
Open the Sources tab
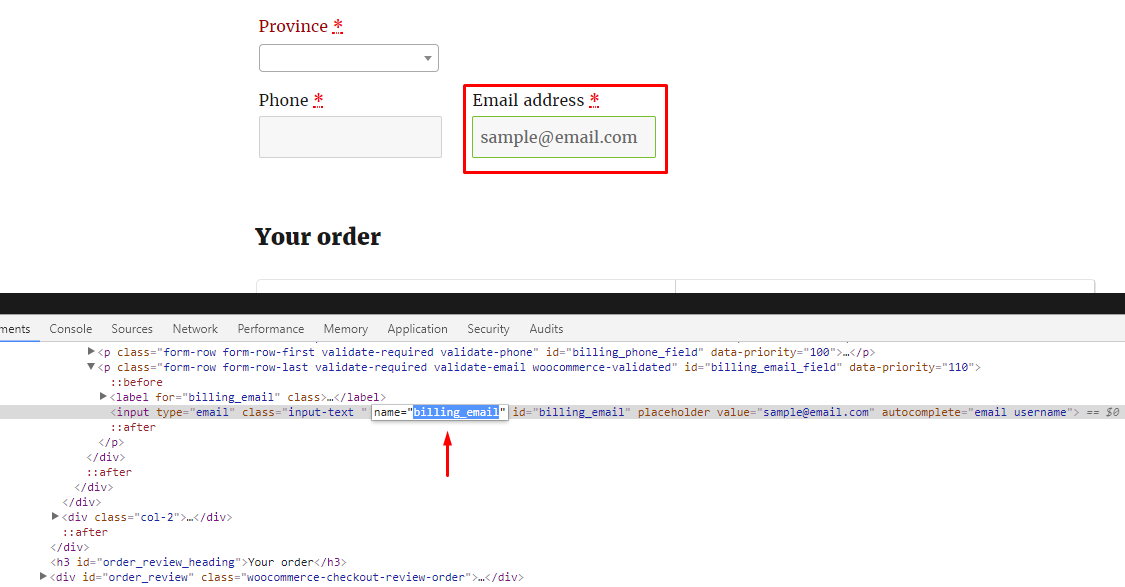click(132, 329)
